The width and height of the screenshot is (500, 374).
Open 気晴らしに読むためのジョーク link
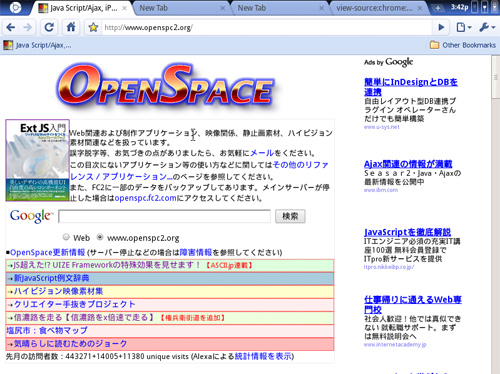point(70,344)
